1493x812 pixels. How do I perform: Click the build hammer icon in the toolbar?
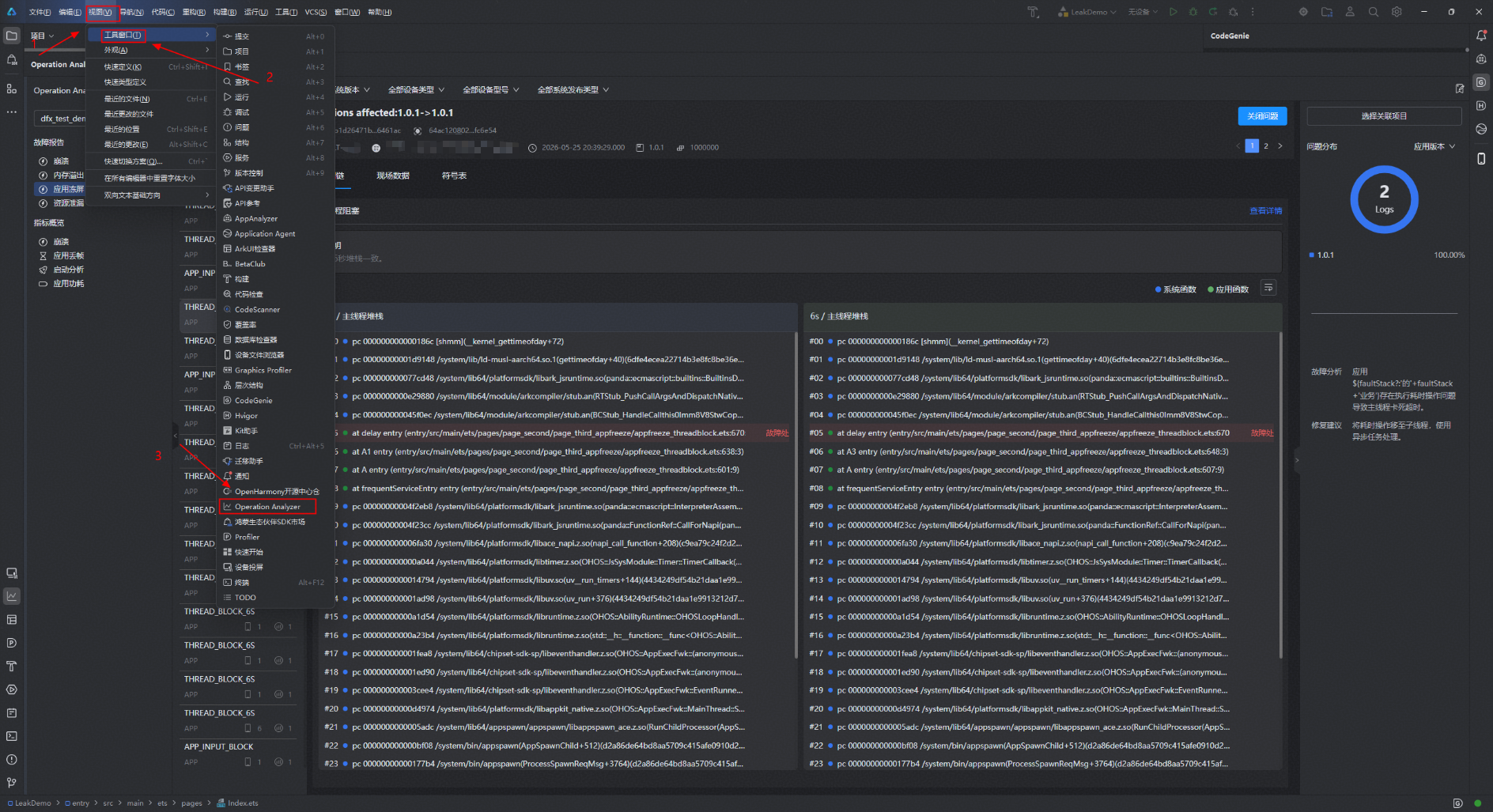(x=1033, y=12)
